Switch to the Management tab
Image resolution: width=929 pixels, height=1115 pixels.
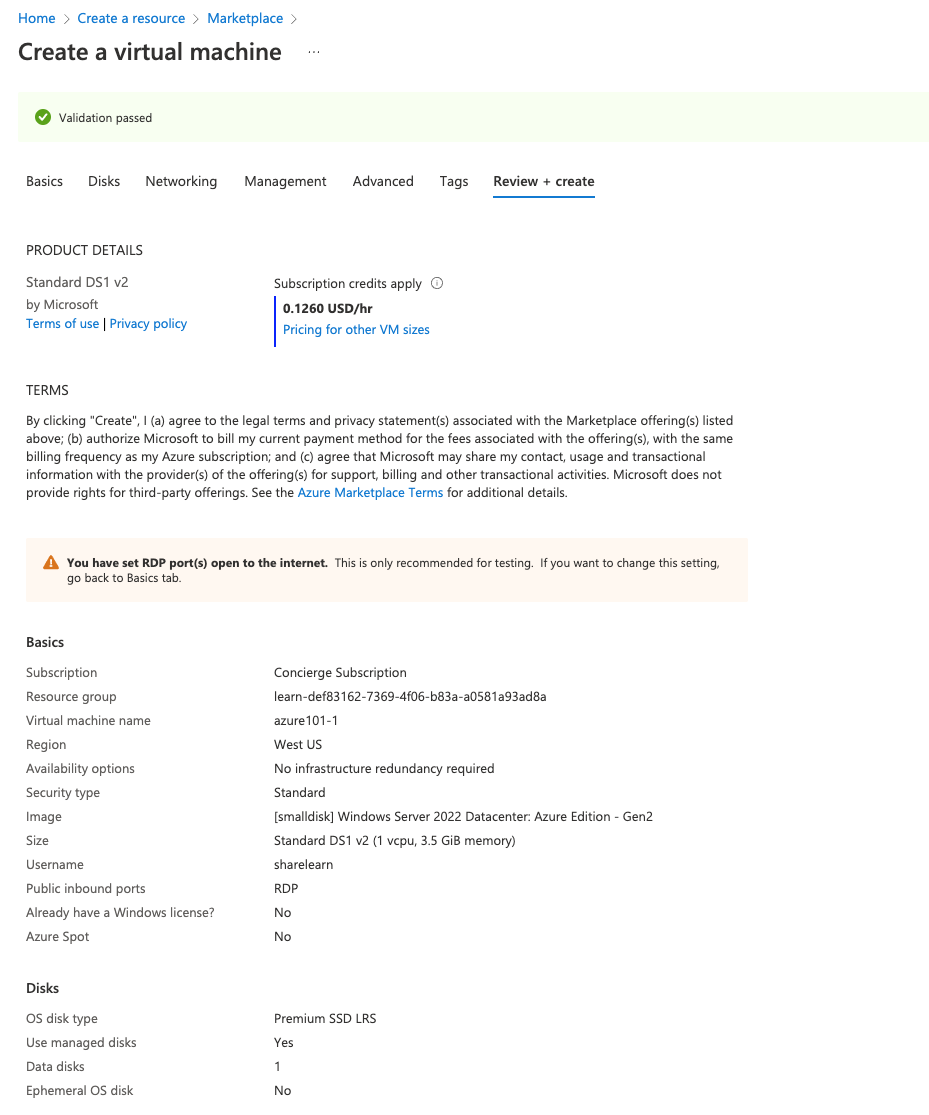coord(285,181)
